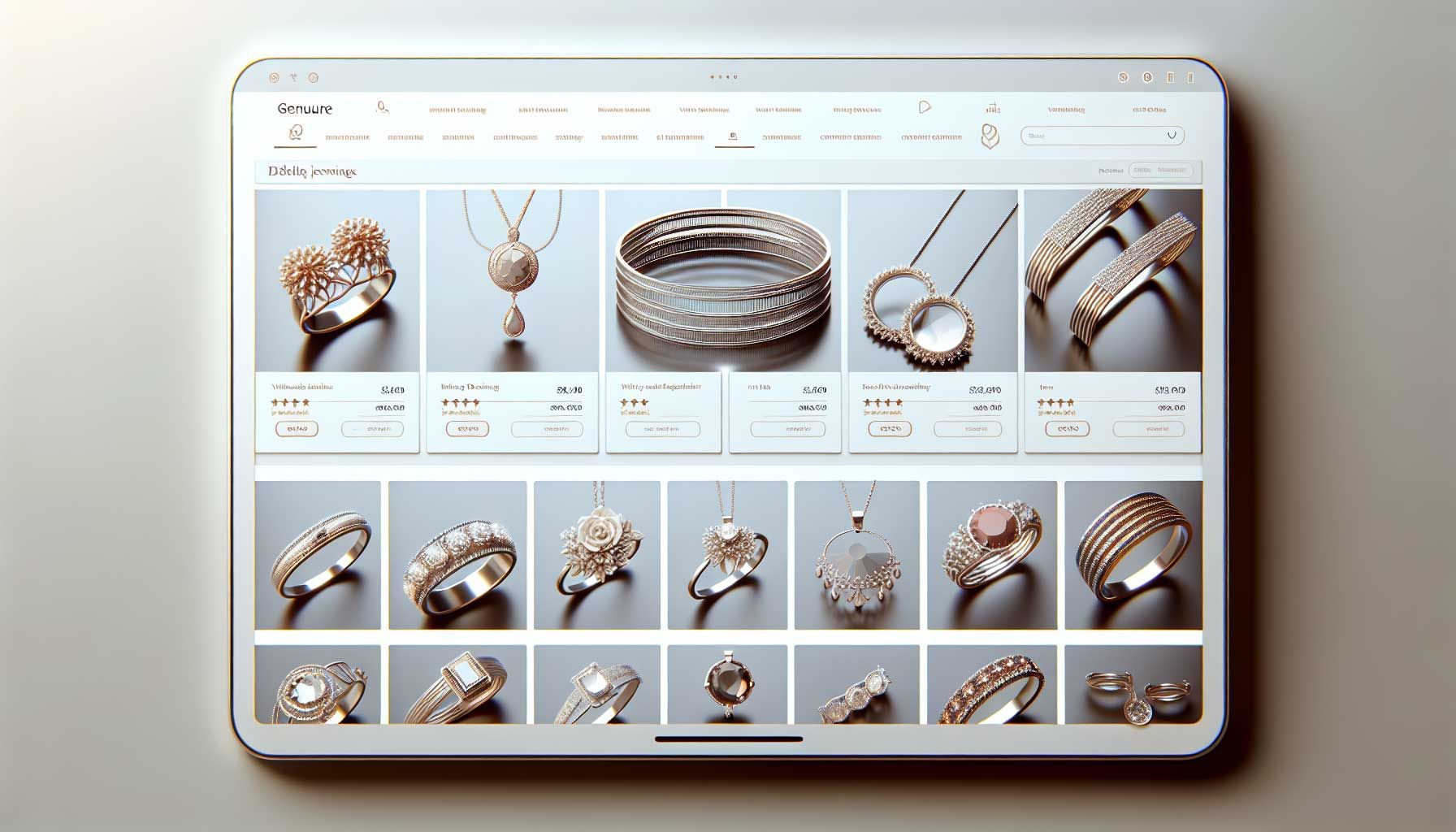
Task: Open the striped rose-gold band thumbnail
Action: [1133, 555]
